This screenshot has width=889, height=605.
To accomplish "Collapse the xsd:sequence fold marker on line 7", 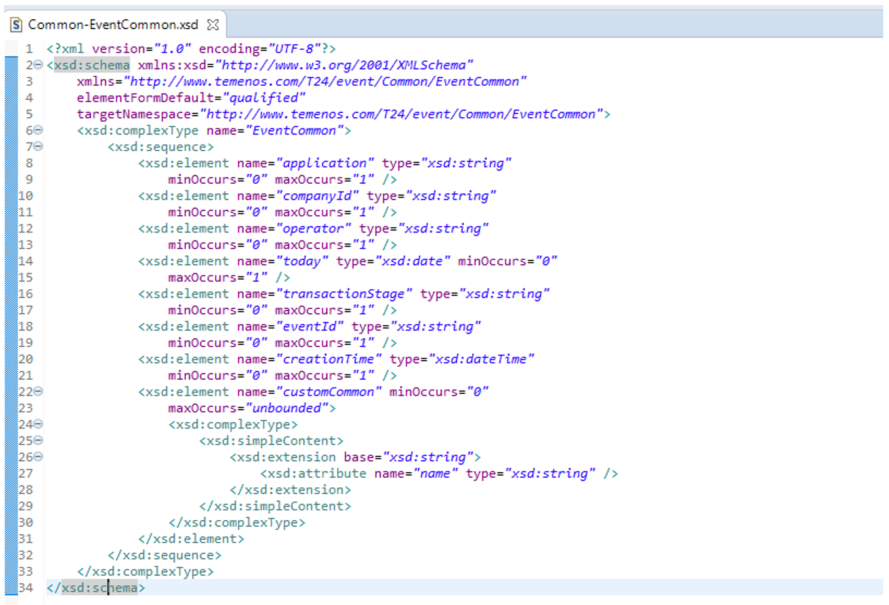I will [x=38, y=147].
